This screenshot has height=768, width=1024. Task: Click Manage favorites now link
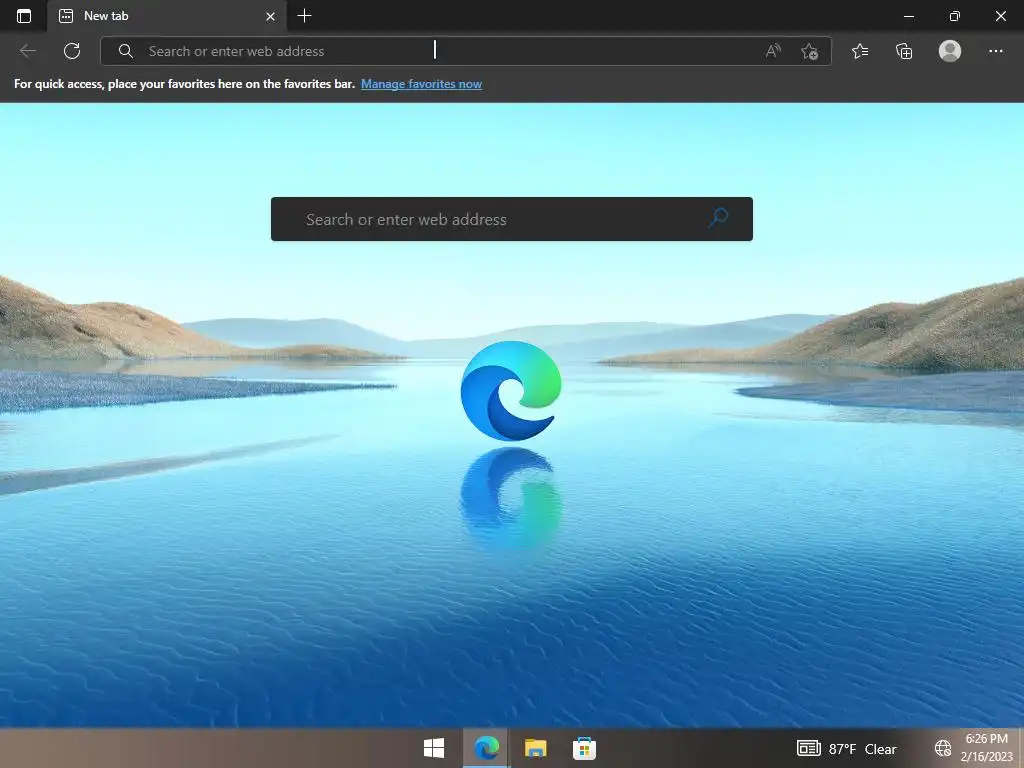tap(421, 84)
